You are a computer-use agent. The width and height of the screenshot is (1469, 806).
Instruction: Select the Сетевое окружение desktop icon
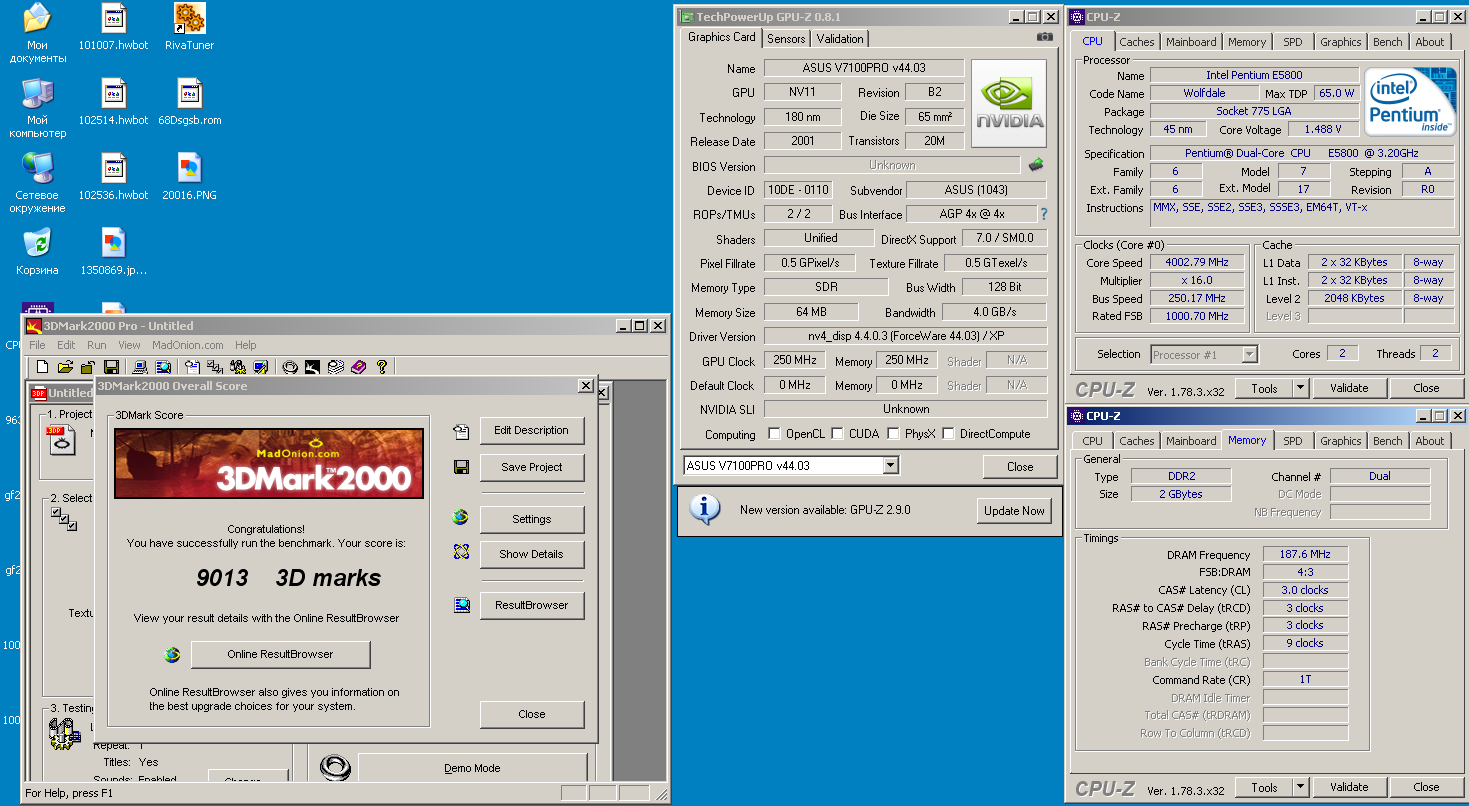coord(37,183)
